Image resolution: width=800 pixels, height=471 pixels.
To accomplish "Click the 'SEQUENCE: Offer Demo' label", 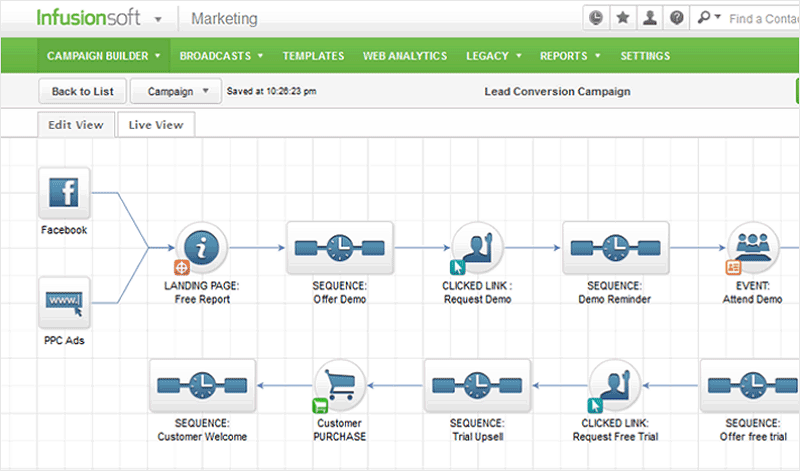I will coord(340,292).
